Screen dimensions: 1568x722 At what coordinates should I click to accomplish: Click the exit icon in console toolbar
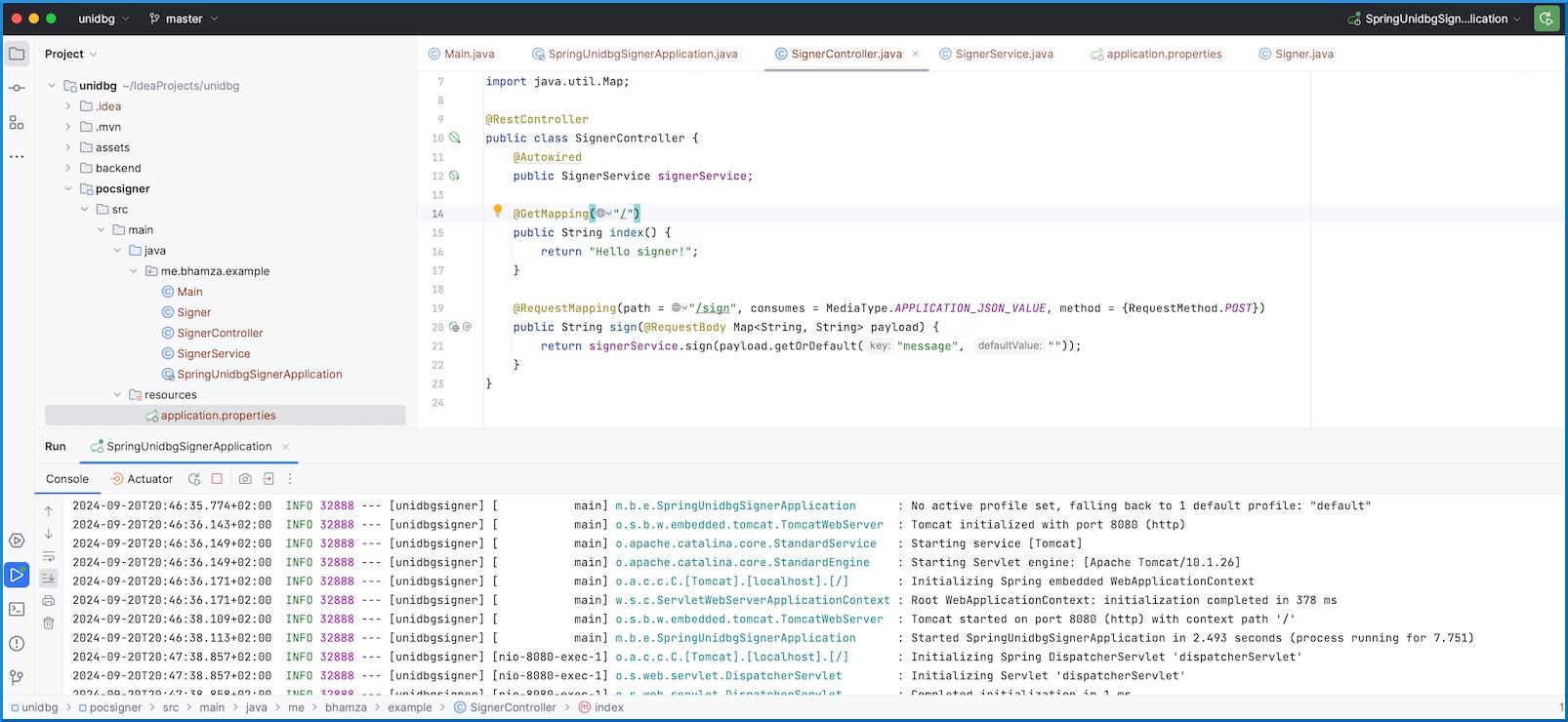click(x=268, y=479)
